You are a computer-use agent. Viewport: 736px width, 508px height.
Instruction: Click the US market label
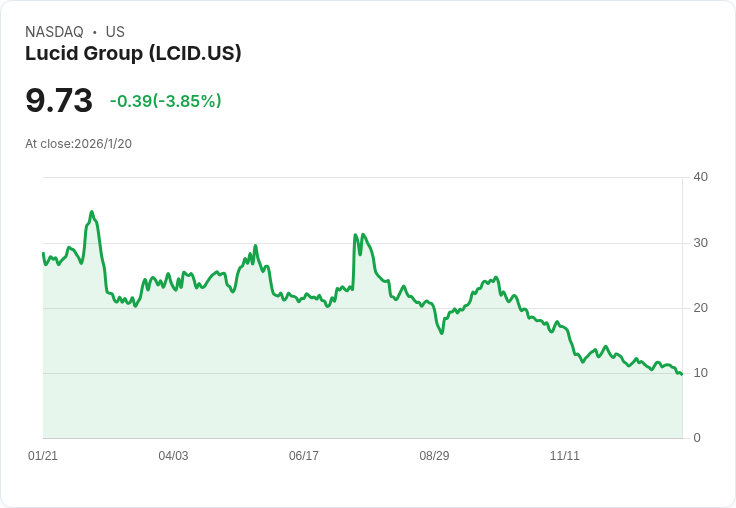pos(115,32)
